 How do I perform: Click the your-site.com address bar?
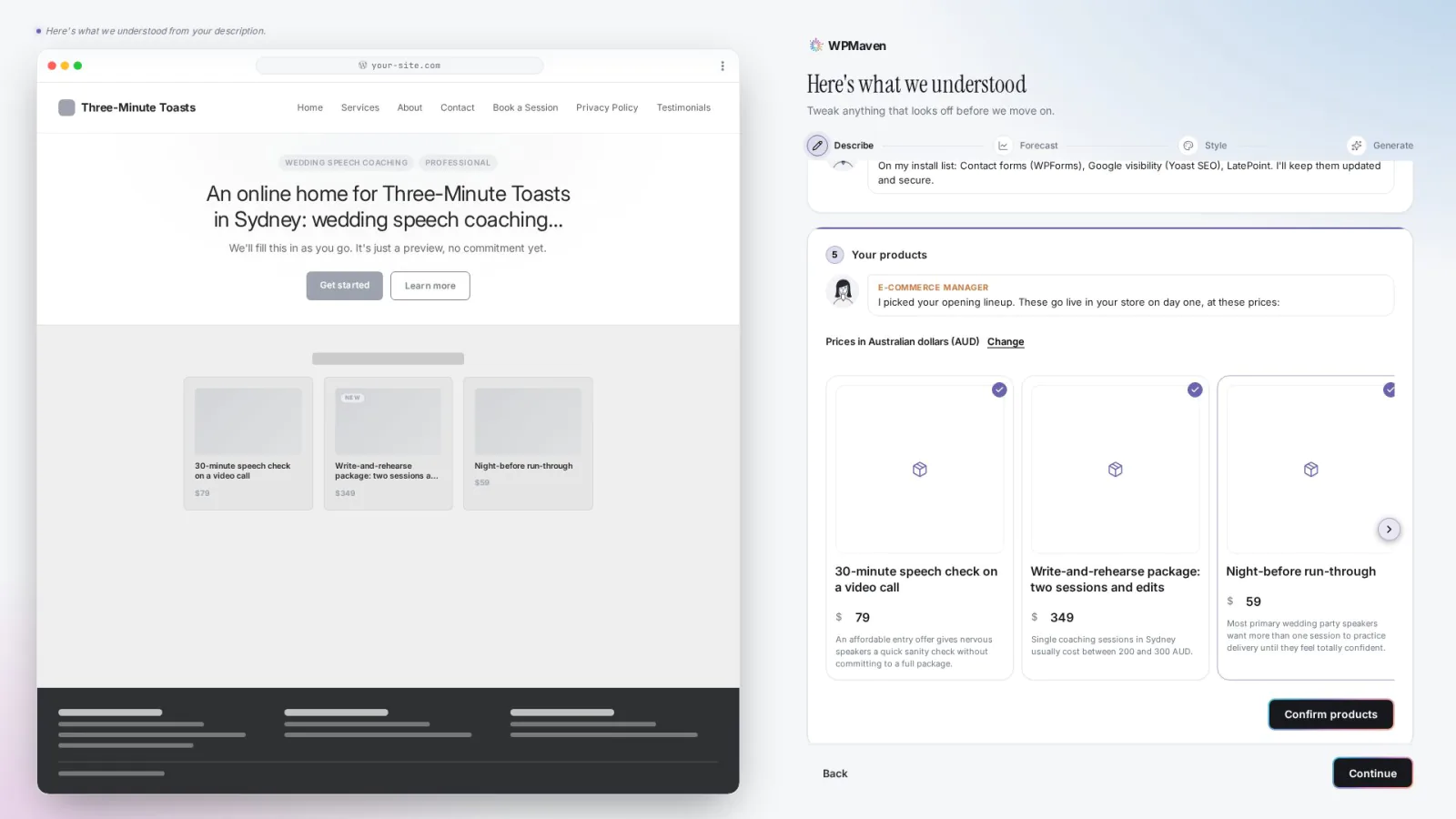(399, 66)
